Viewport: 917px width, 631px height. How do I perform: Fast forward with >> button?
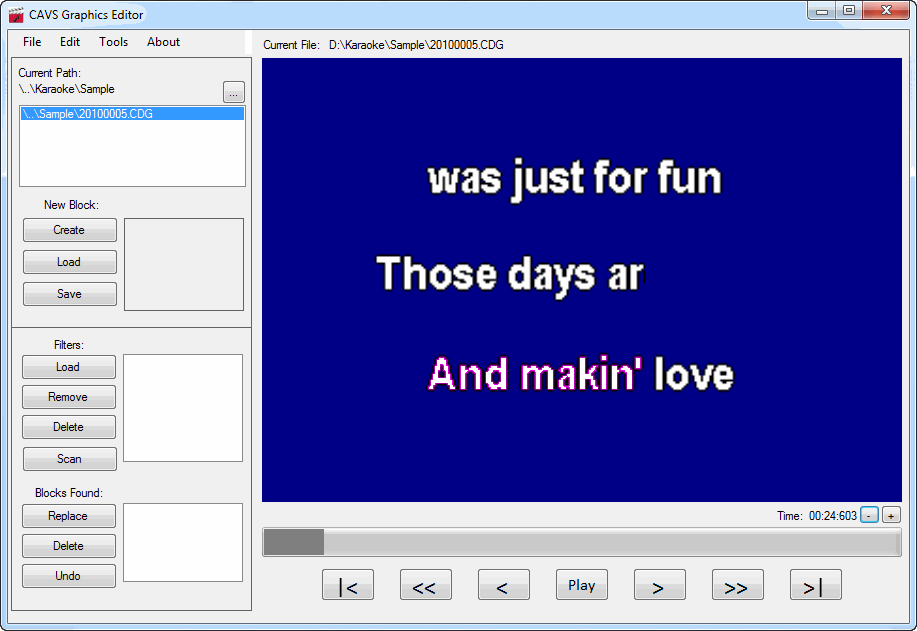(737, 585)
